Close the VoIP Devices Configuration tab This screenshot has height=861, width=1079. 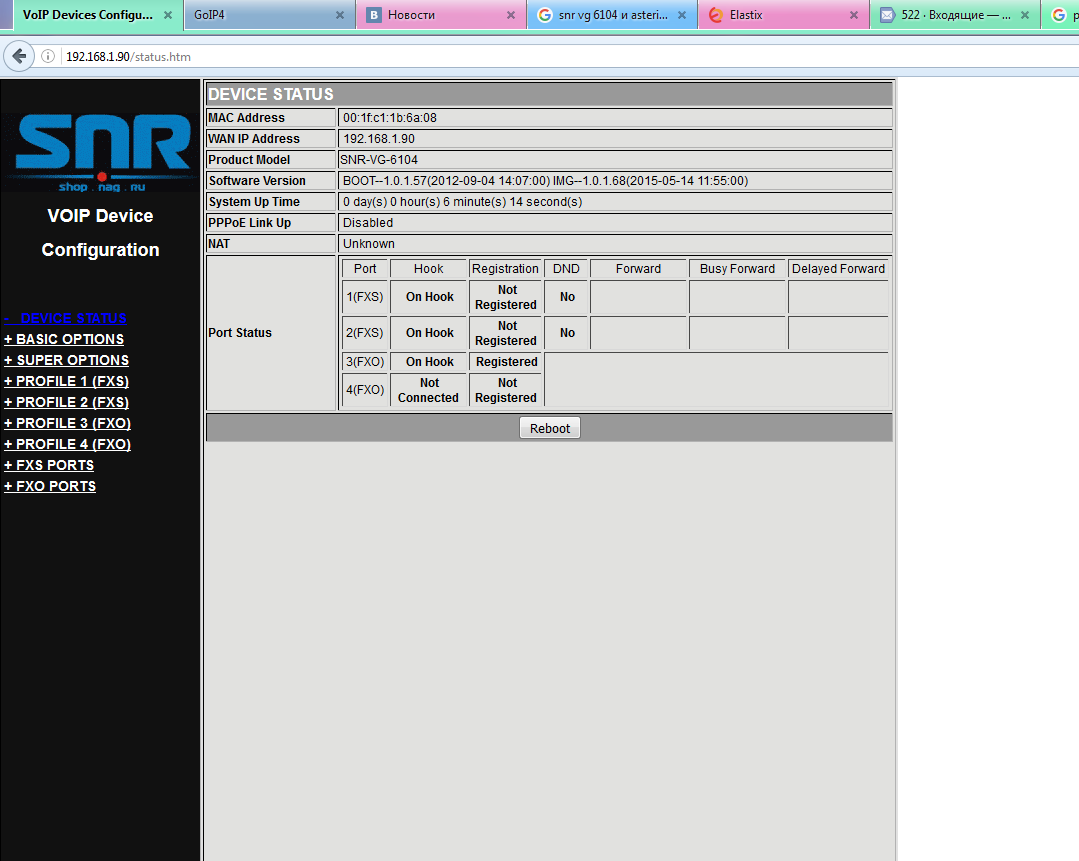pos(168,15)
